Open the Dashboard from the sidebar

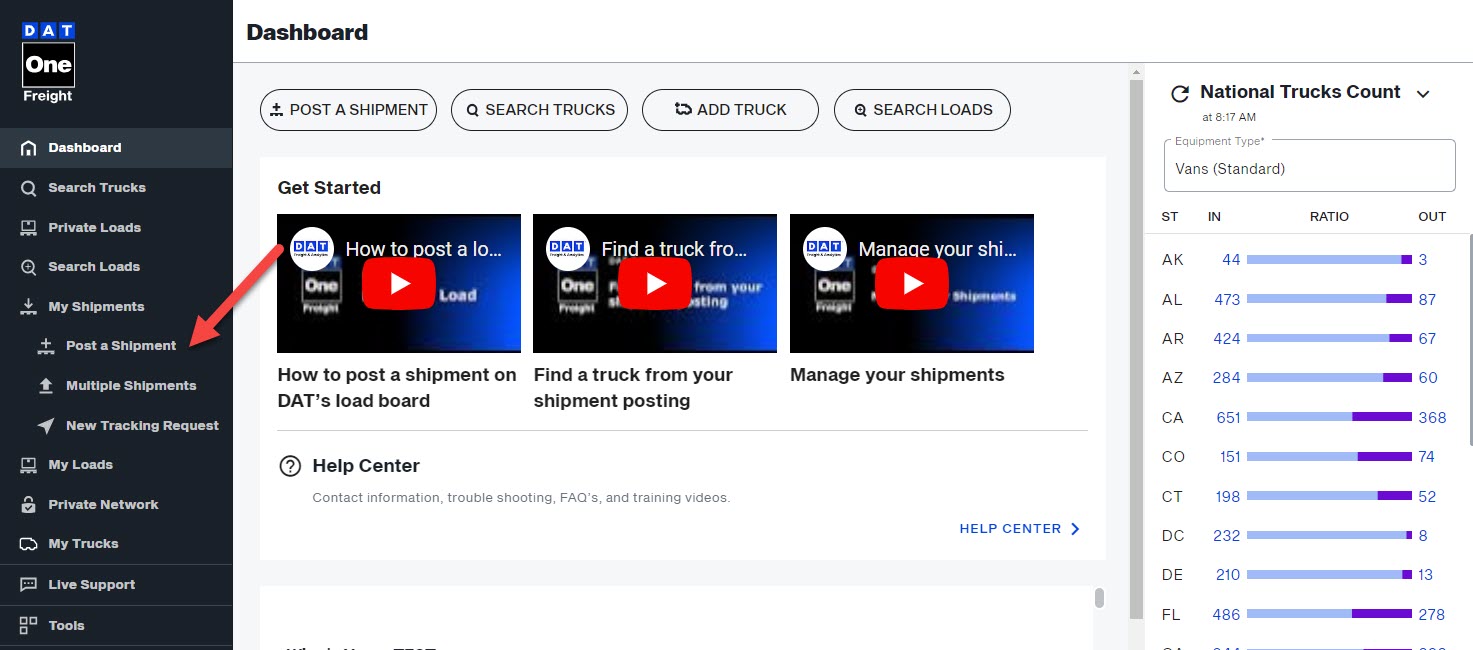point(85,147)
